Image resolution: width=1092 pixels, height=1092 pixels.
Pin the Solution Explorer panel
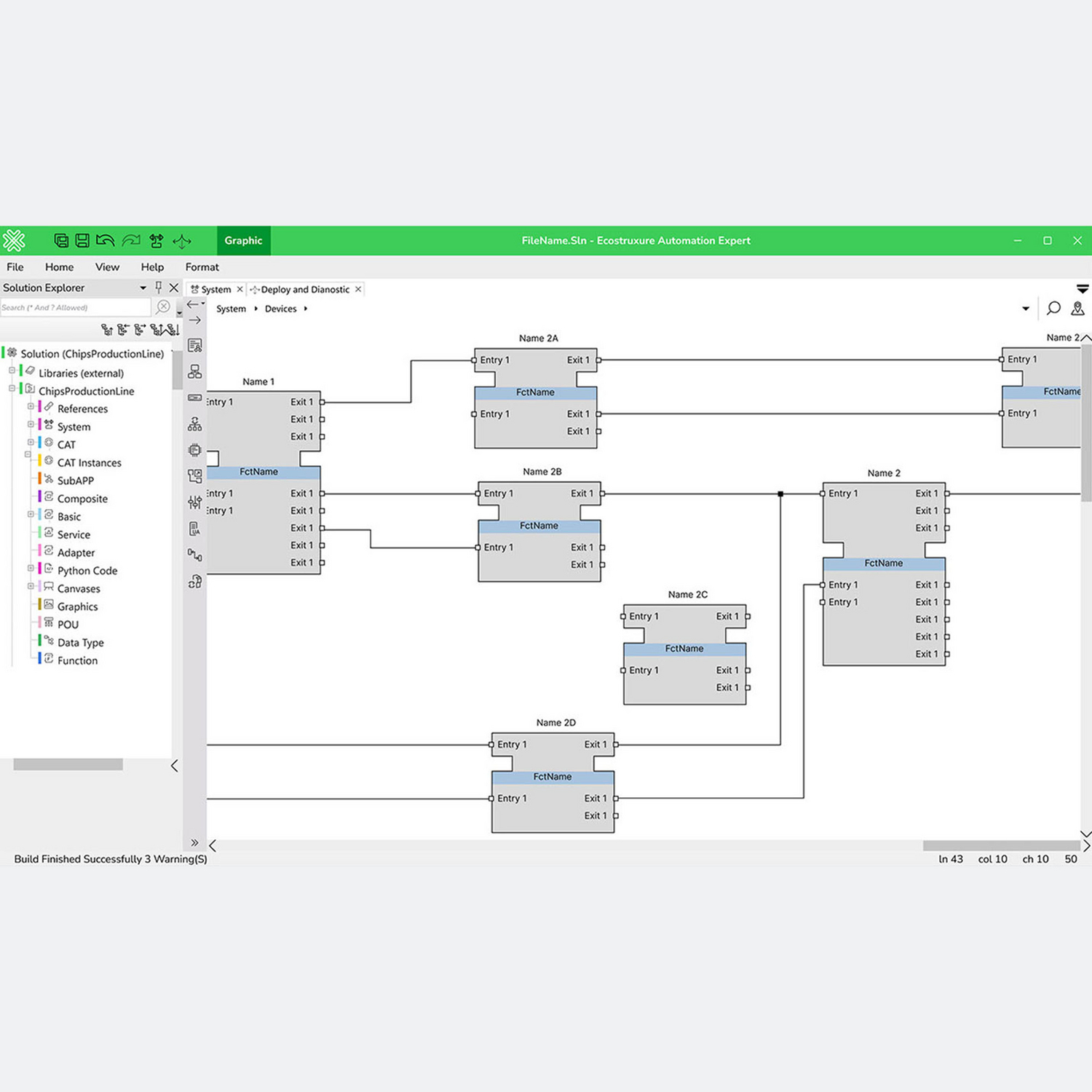(159, 288)
